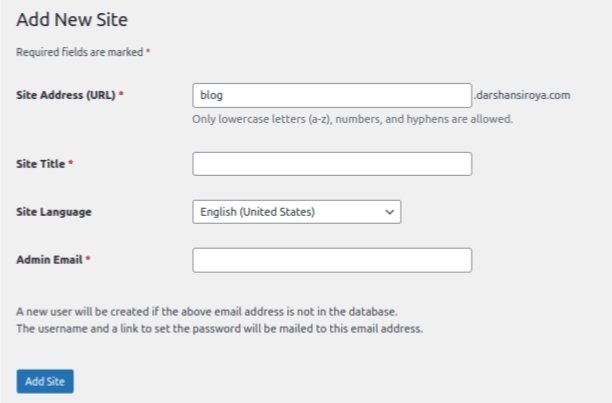Click the red asterisk beside Site Address label

coord(121,94)
